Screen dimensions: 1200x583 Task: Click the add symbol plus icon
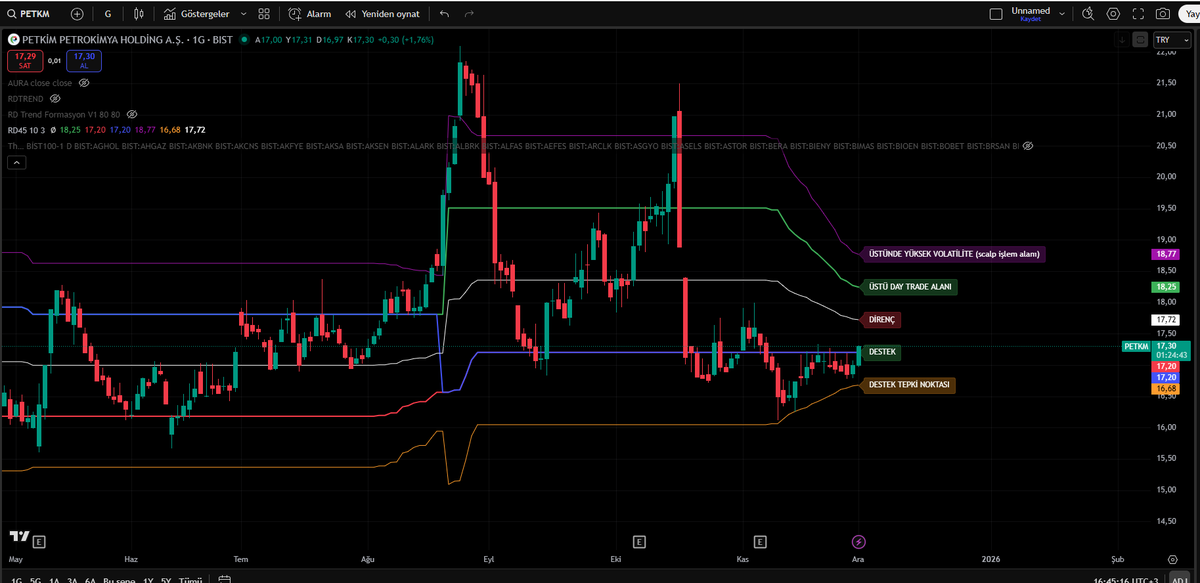[77, 14]
